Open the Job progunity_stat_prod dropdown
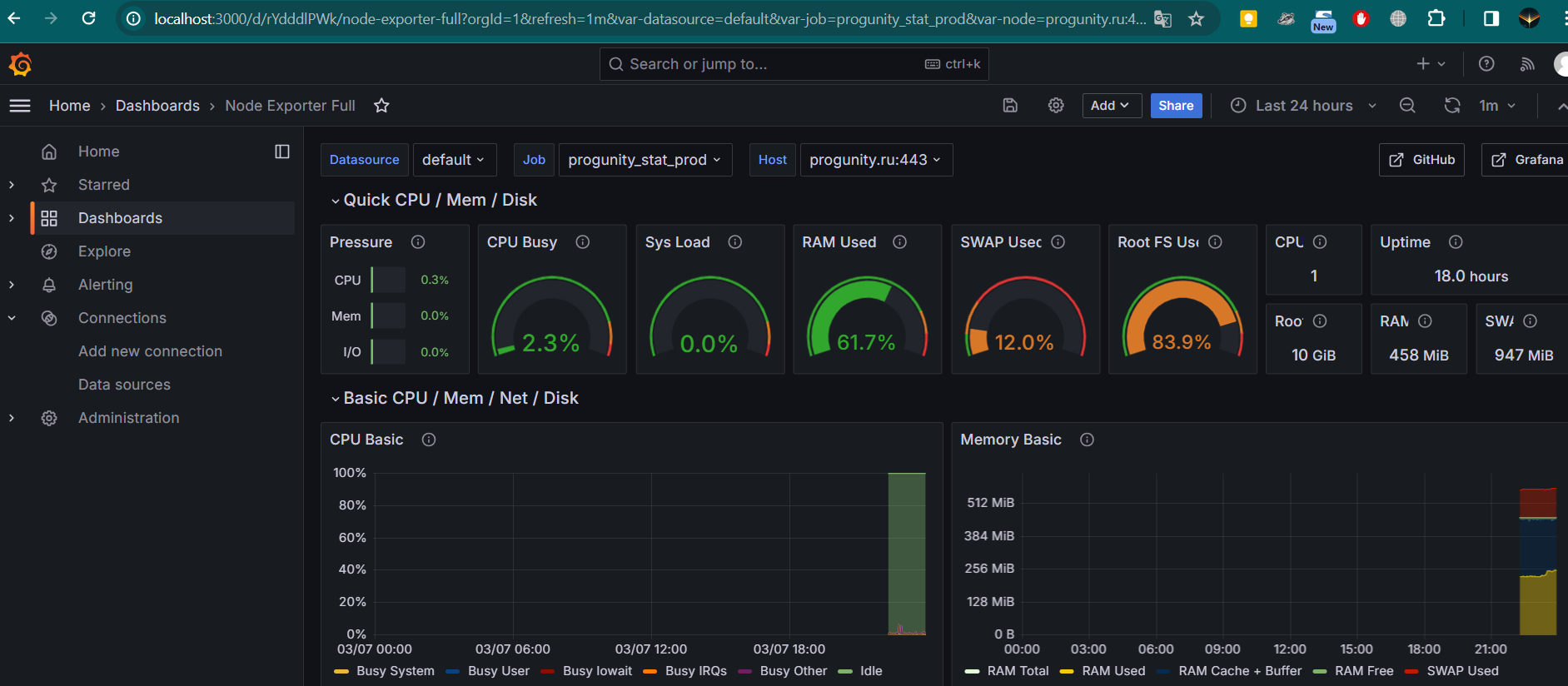 click(x=645, y=160)
